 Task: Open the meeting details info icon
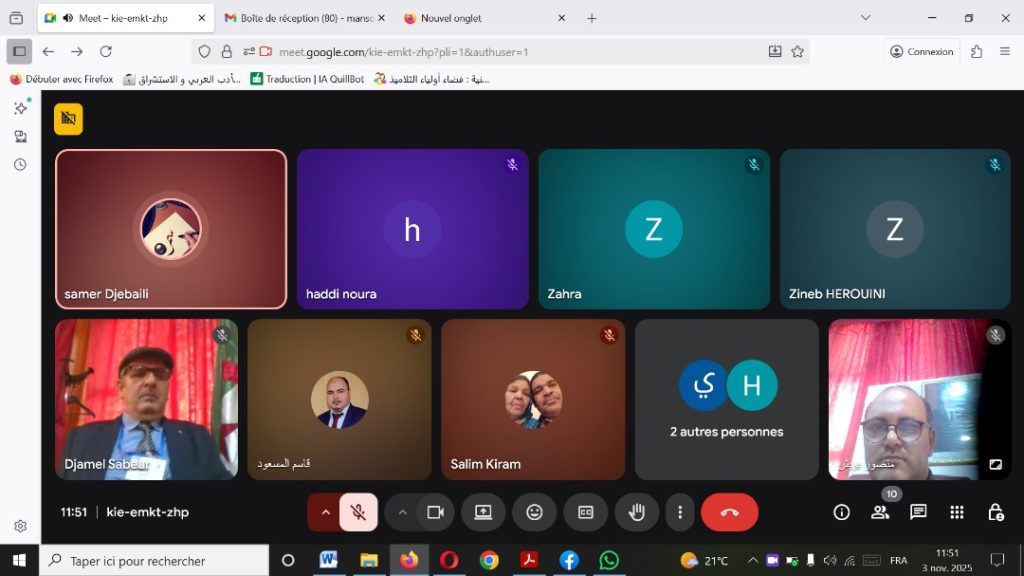click(x=841, y=512)
